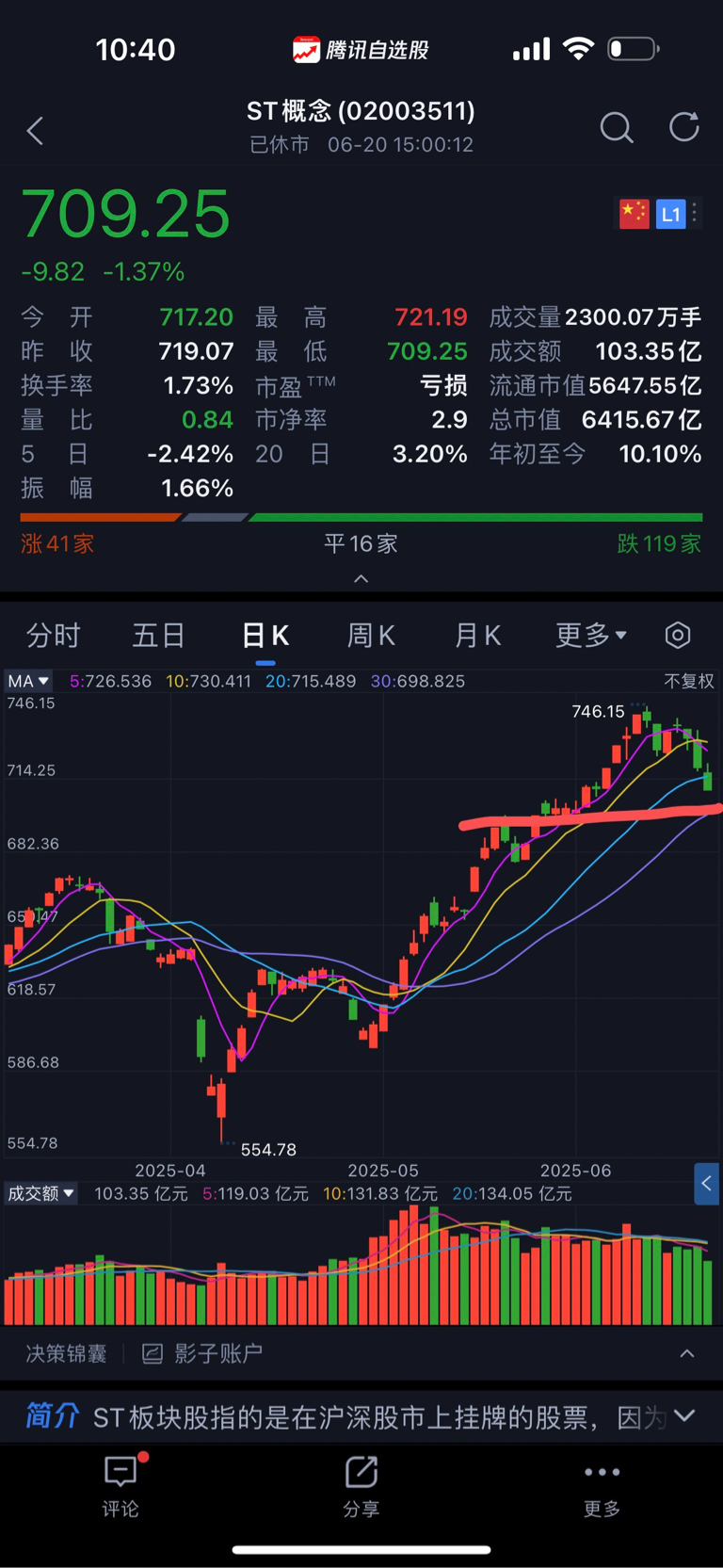This screenshot has width=723, height=1568.
Task: Tap the L1 quote level badge
Action: pos(670,214)
